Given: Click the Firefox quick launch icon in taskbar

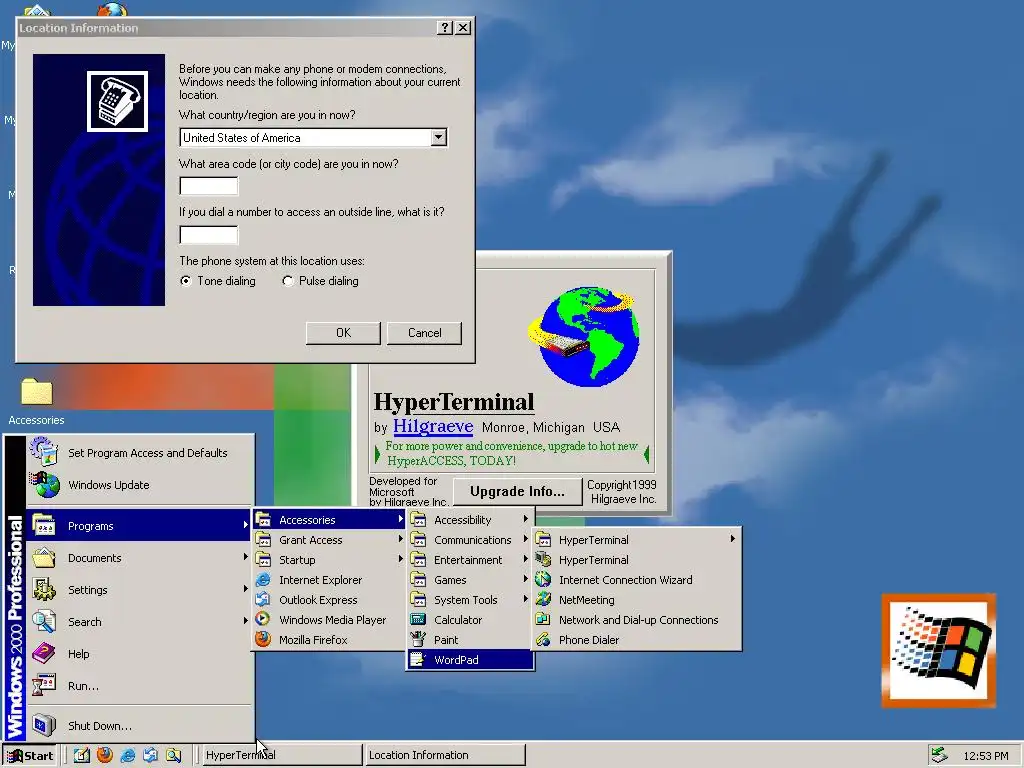Looking at the screenshot, I should [104, 755].
